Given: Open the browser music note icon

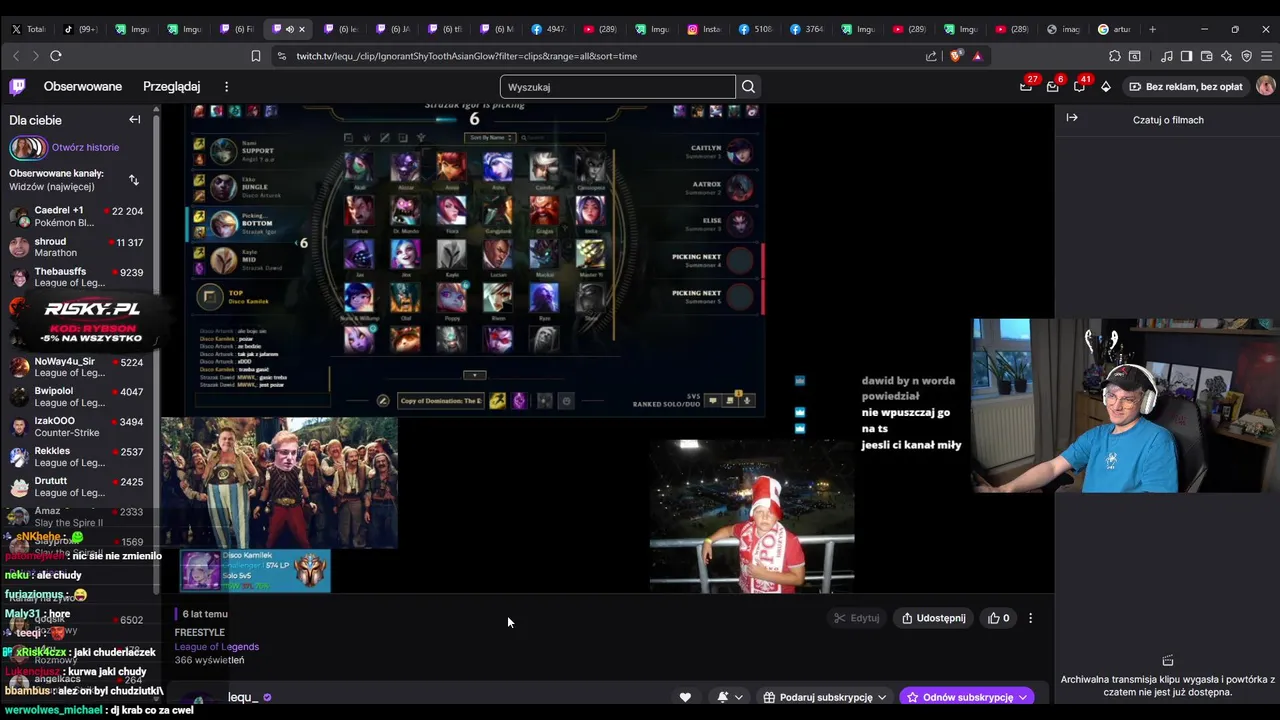Looking at the screenshot, I should tap(1167, 56).
